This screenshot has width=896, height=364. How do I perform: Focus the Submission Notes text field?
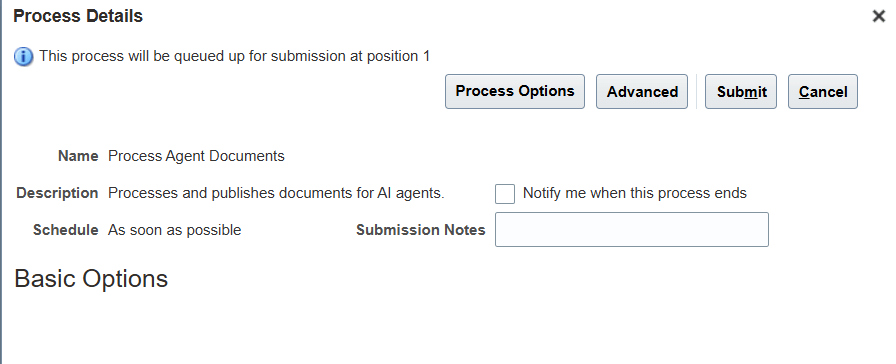(631, 230)
